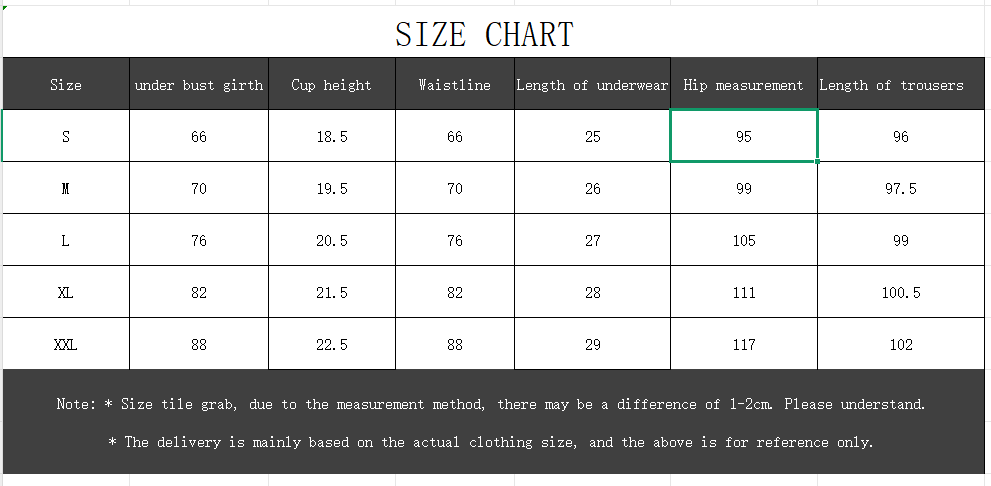This screenshot has height=486, width=991.
Task: Select the Length of trousers header
Action: (x=901, y=84)
